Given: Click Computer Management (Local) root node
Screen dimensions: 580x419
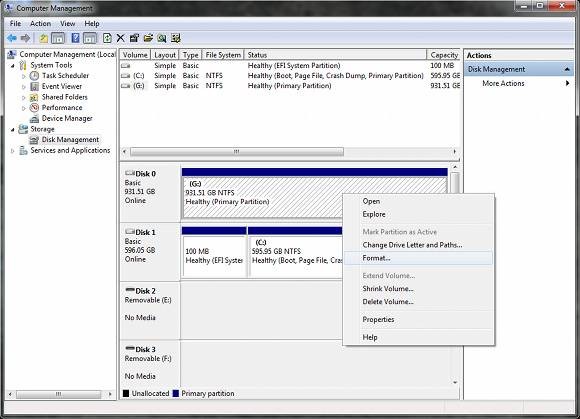Looking at the screenshot, I should point(67,54).
